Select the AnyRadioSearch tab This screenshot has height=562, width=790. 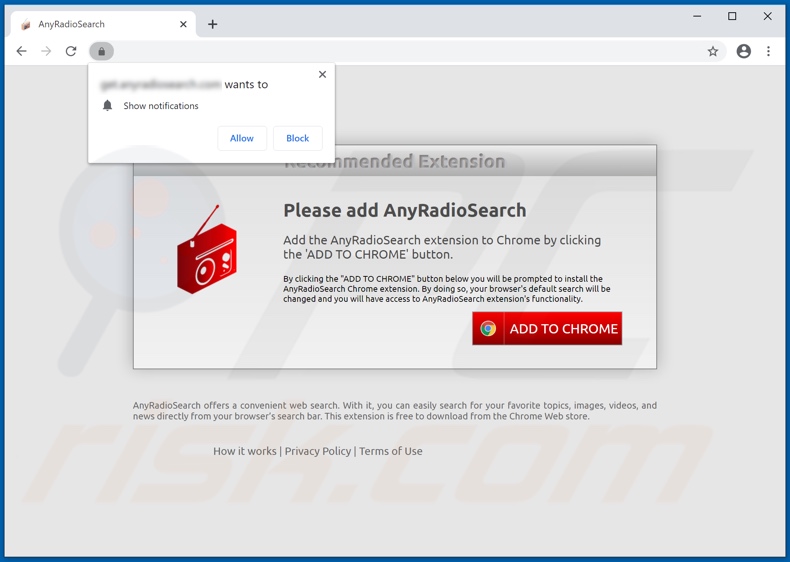pos(103,24)
